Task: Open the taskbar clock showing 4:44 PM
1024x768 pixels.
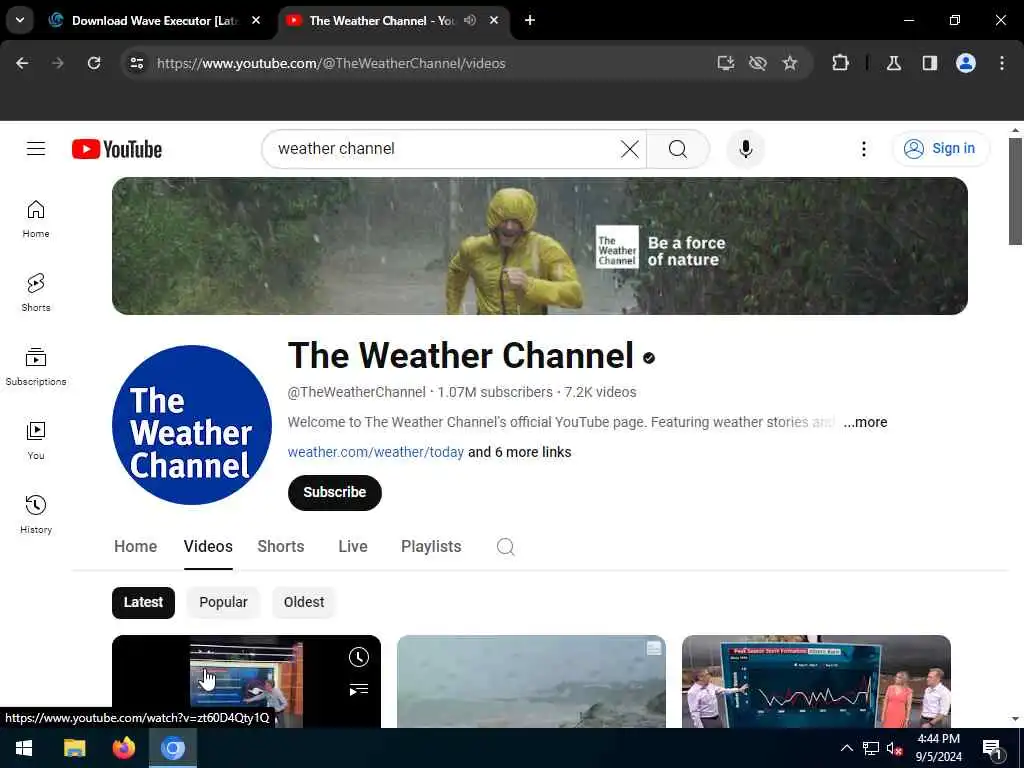Action: click(x=938, y=748)
